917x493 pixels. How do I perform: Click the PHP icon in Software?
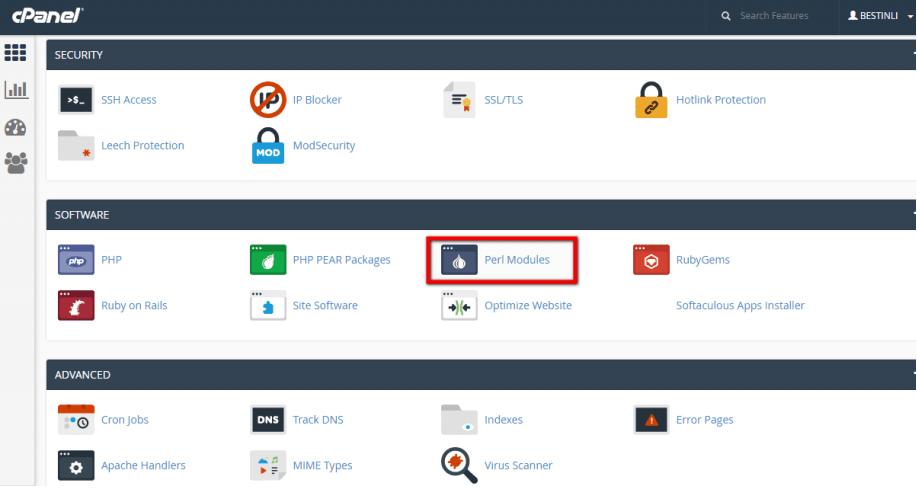click(x=76, y=260)
